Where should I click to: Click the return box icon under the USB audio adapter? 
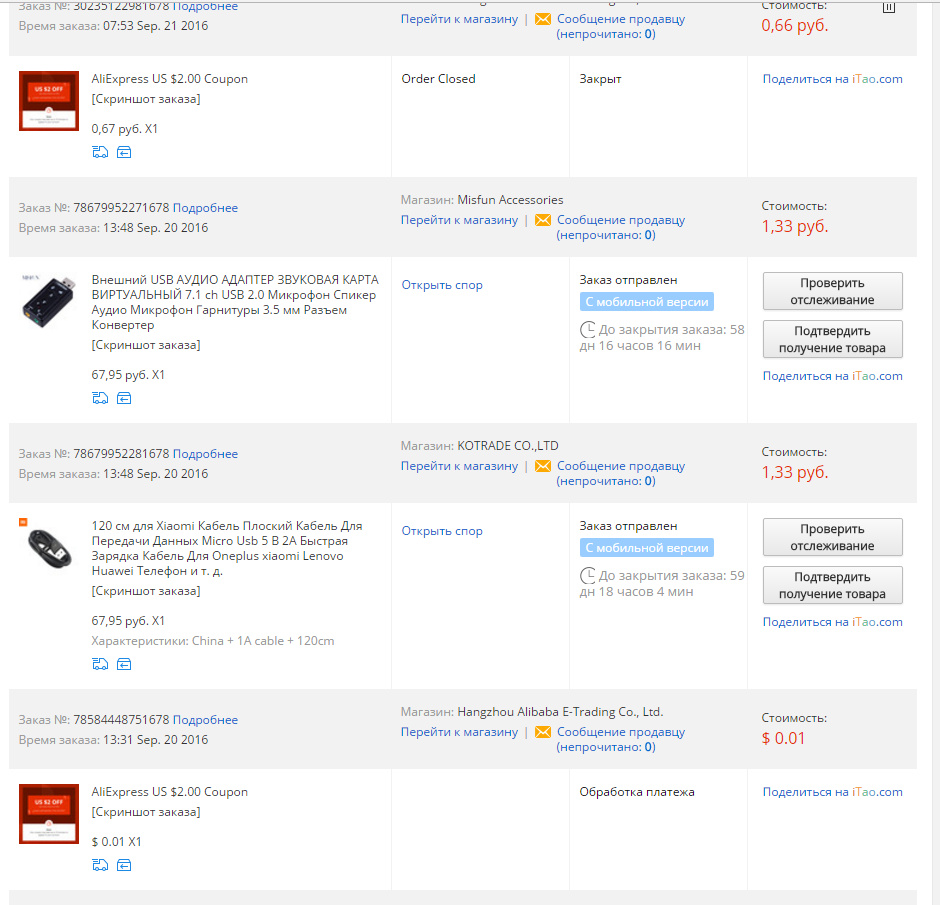pos(124,399)
